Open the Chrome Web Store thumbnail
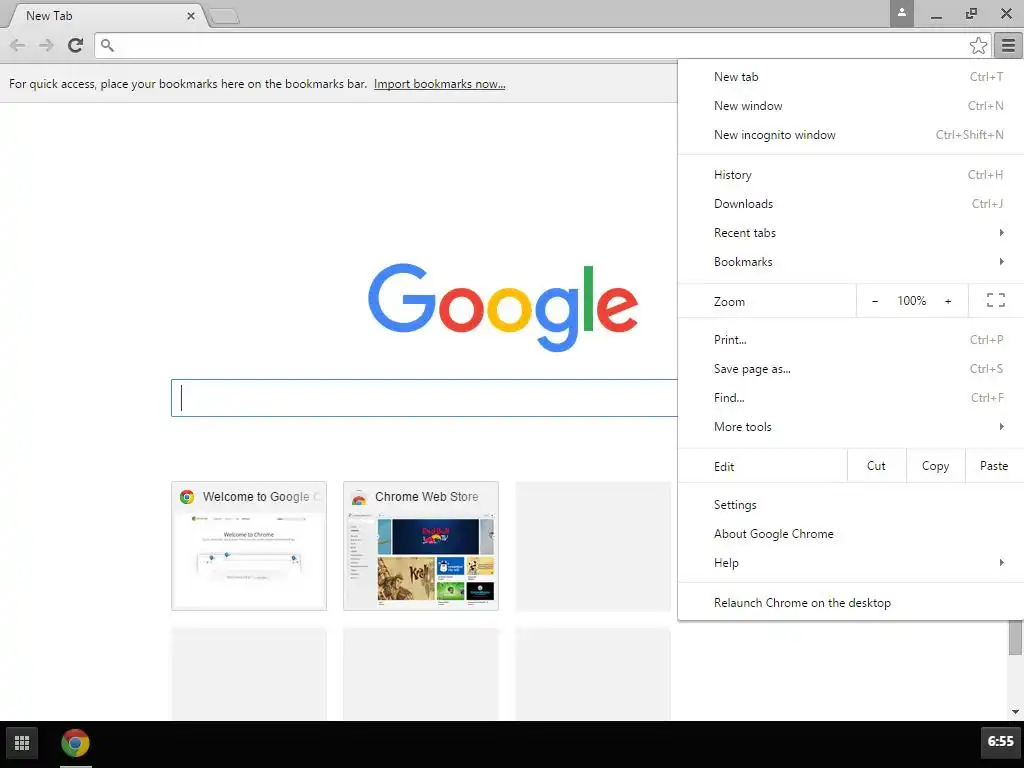1024x768 pixels. pos(421,546)
